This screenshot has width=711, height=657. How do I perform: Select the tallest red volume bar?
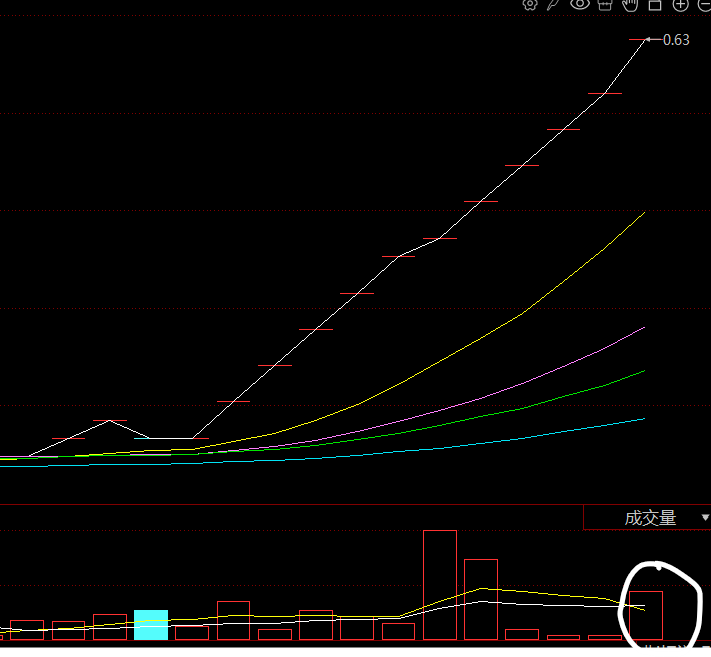click(440, 585)
